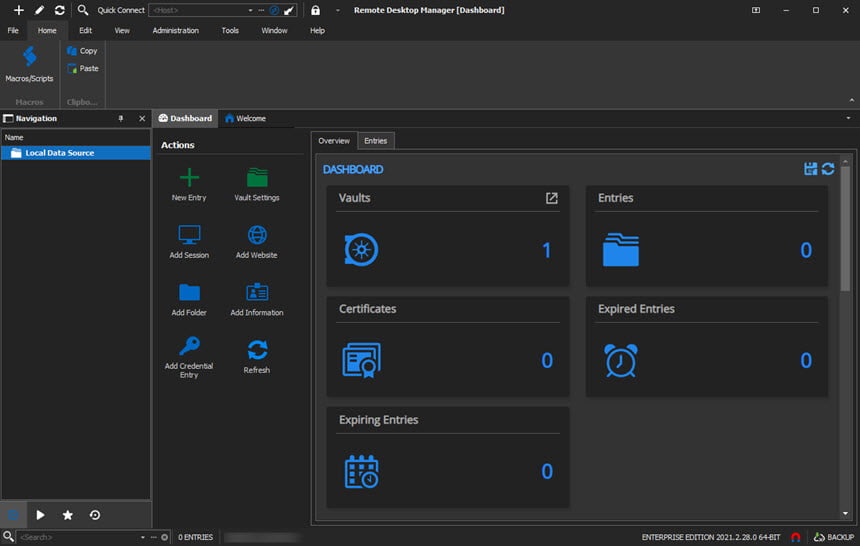Open the Window ribbon tab
Screen dimensions: 860x546
pyautogui.click(x=274, y=31)
